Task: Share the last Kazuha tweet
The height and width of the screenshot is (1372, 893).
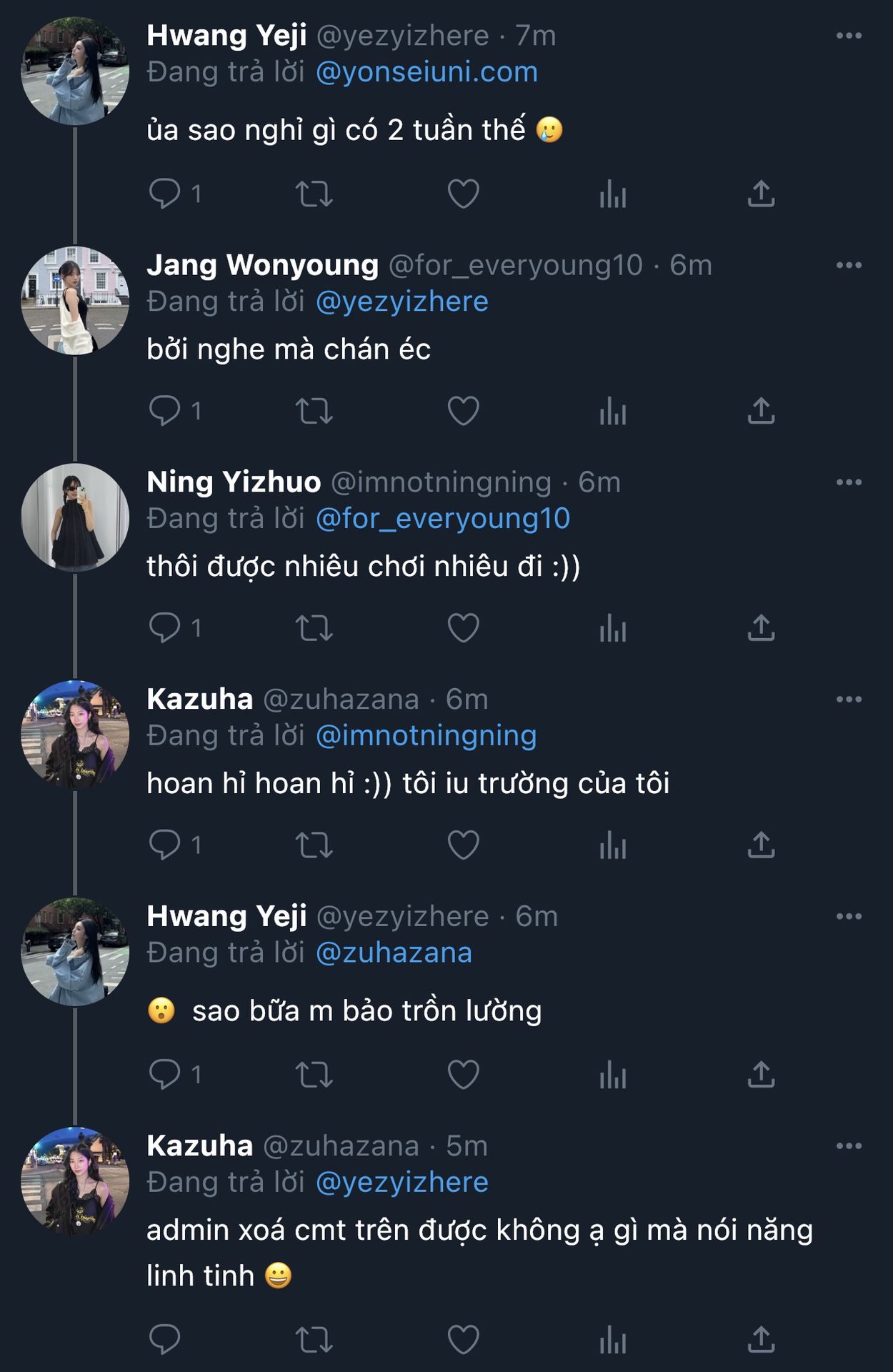Action: 761,1340
